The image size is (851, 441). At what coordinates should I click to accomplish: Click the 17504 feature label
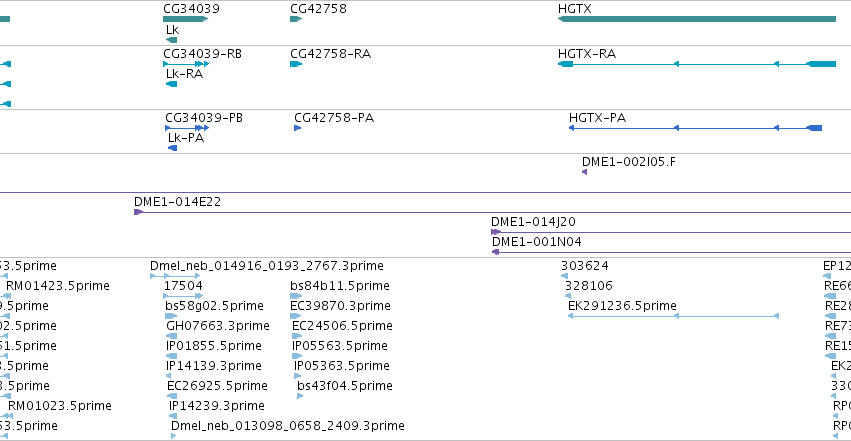tap(183, 286)
